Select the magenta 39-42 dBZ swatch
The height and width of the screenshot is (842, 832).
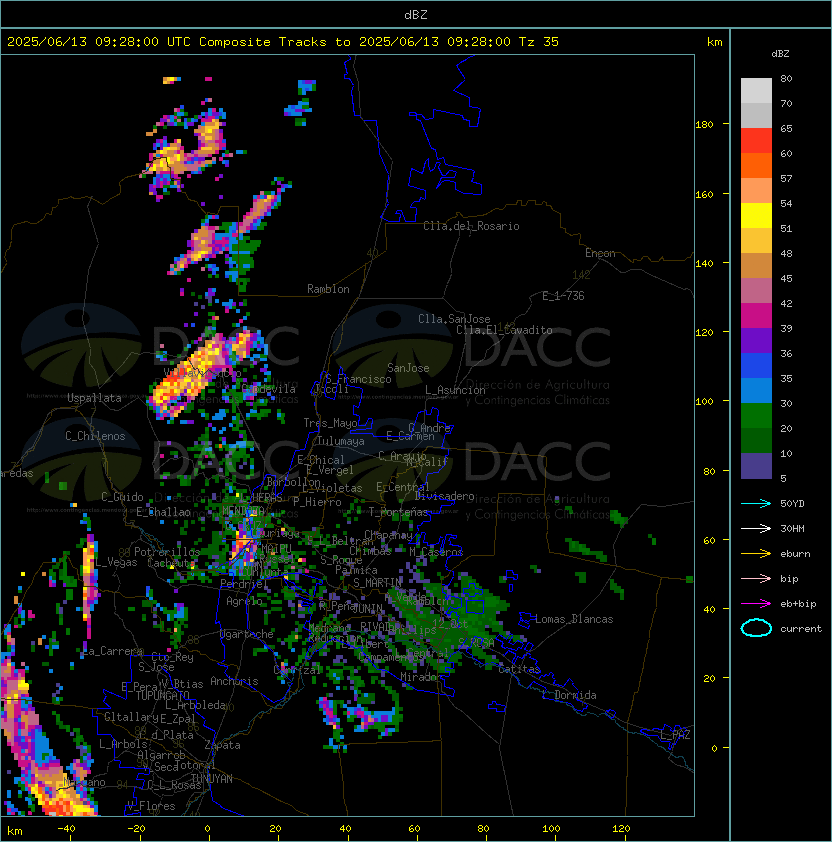click(756, 316)
